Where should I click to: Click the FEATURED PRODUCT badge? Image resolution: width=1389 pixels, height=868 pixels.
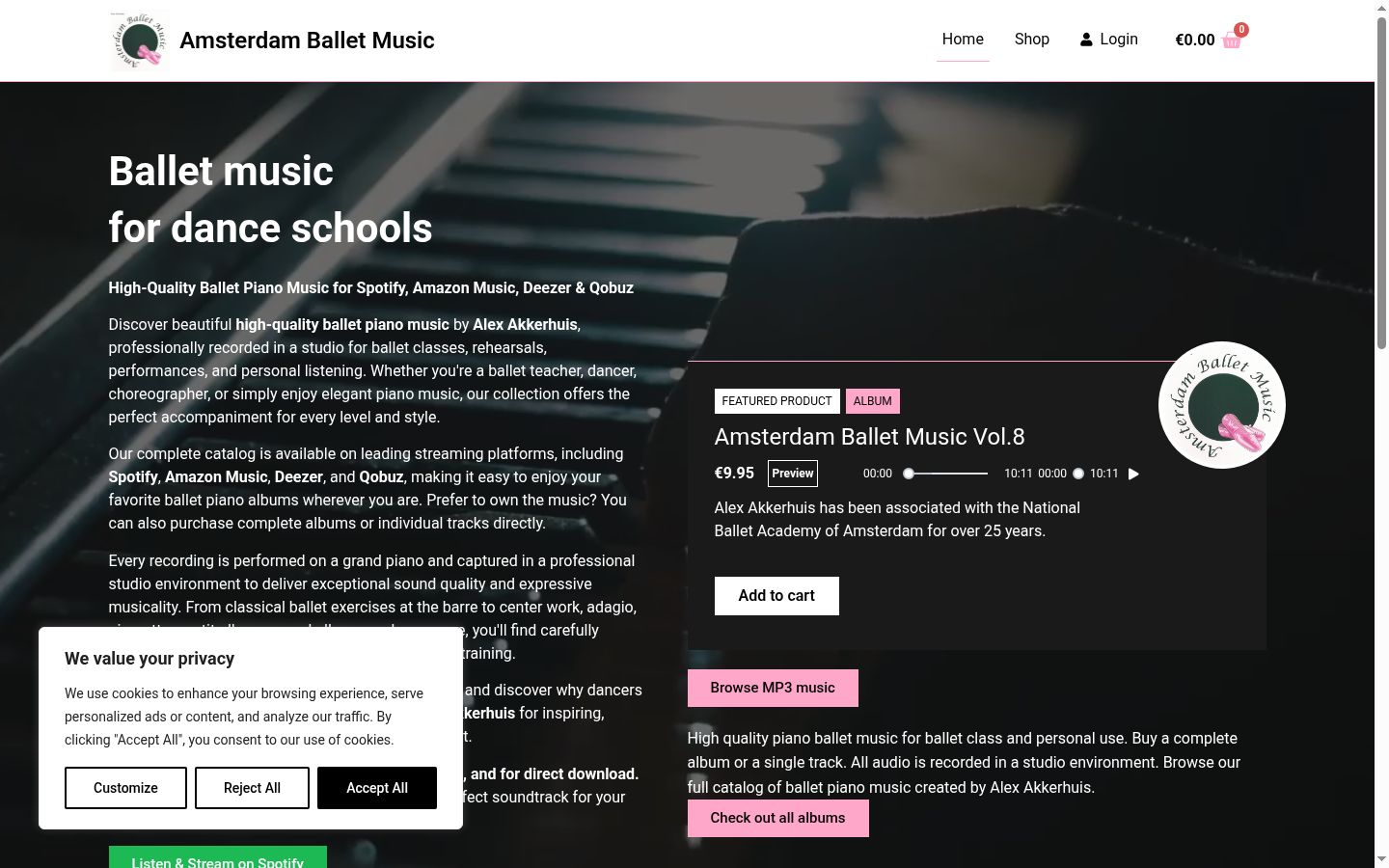pyautogui.click(x=776, y=401)
